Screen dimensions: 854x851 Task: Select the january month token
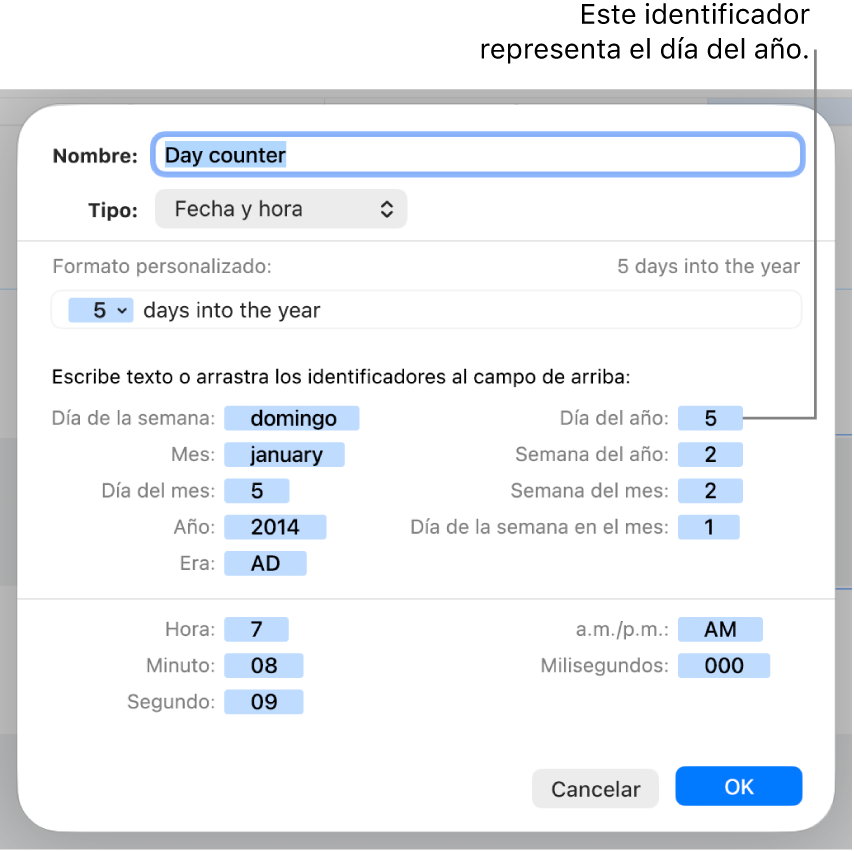coord(284,454)
